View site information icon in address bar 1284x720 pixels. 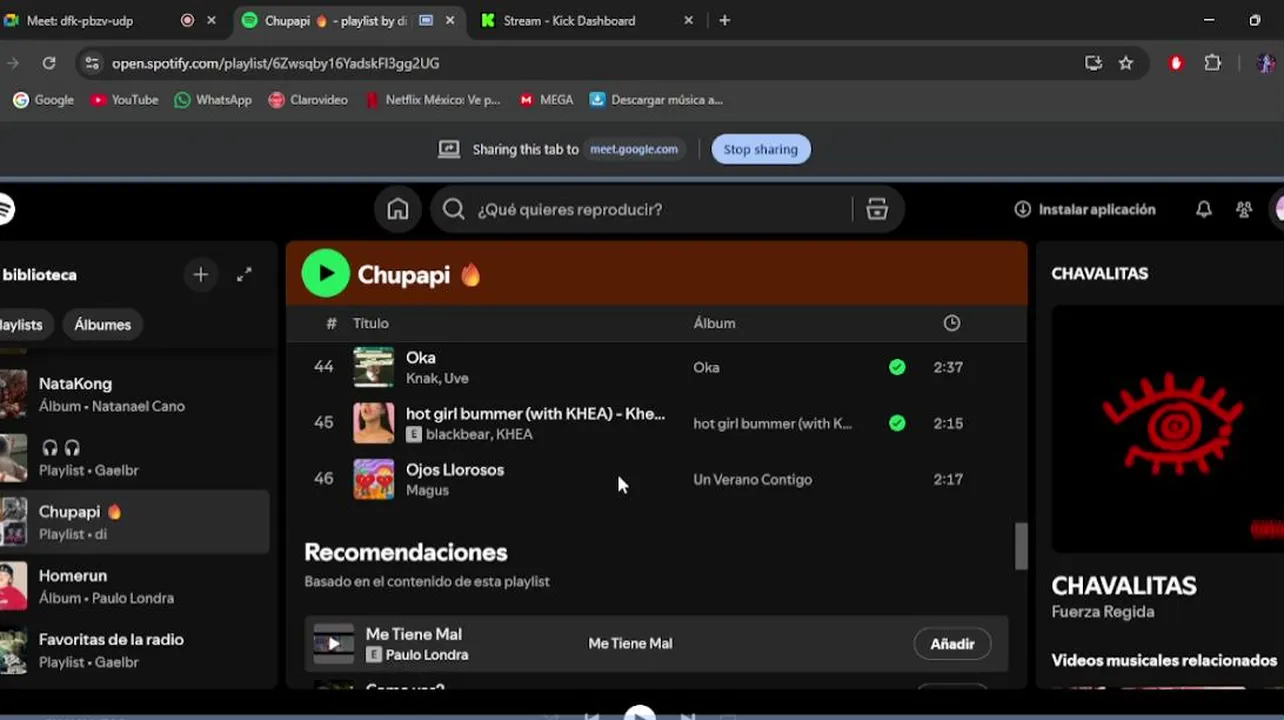92,63
